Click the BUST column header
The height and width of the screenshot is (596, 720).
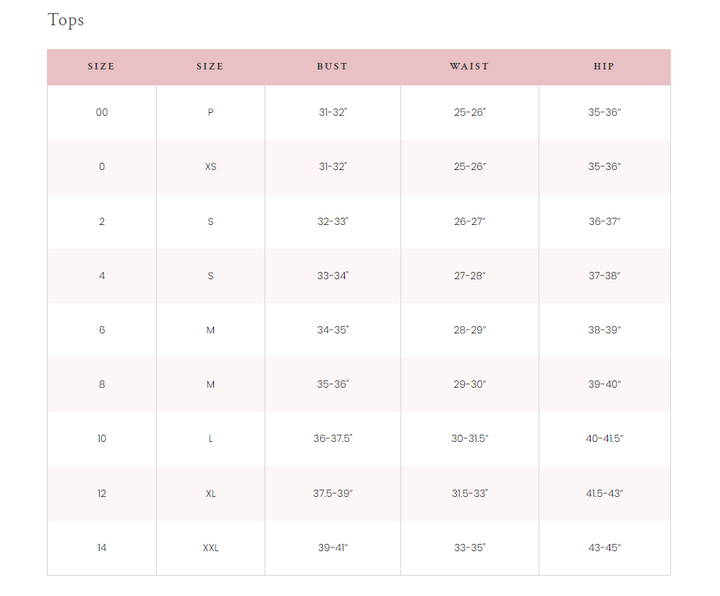click(332, 67)
